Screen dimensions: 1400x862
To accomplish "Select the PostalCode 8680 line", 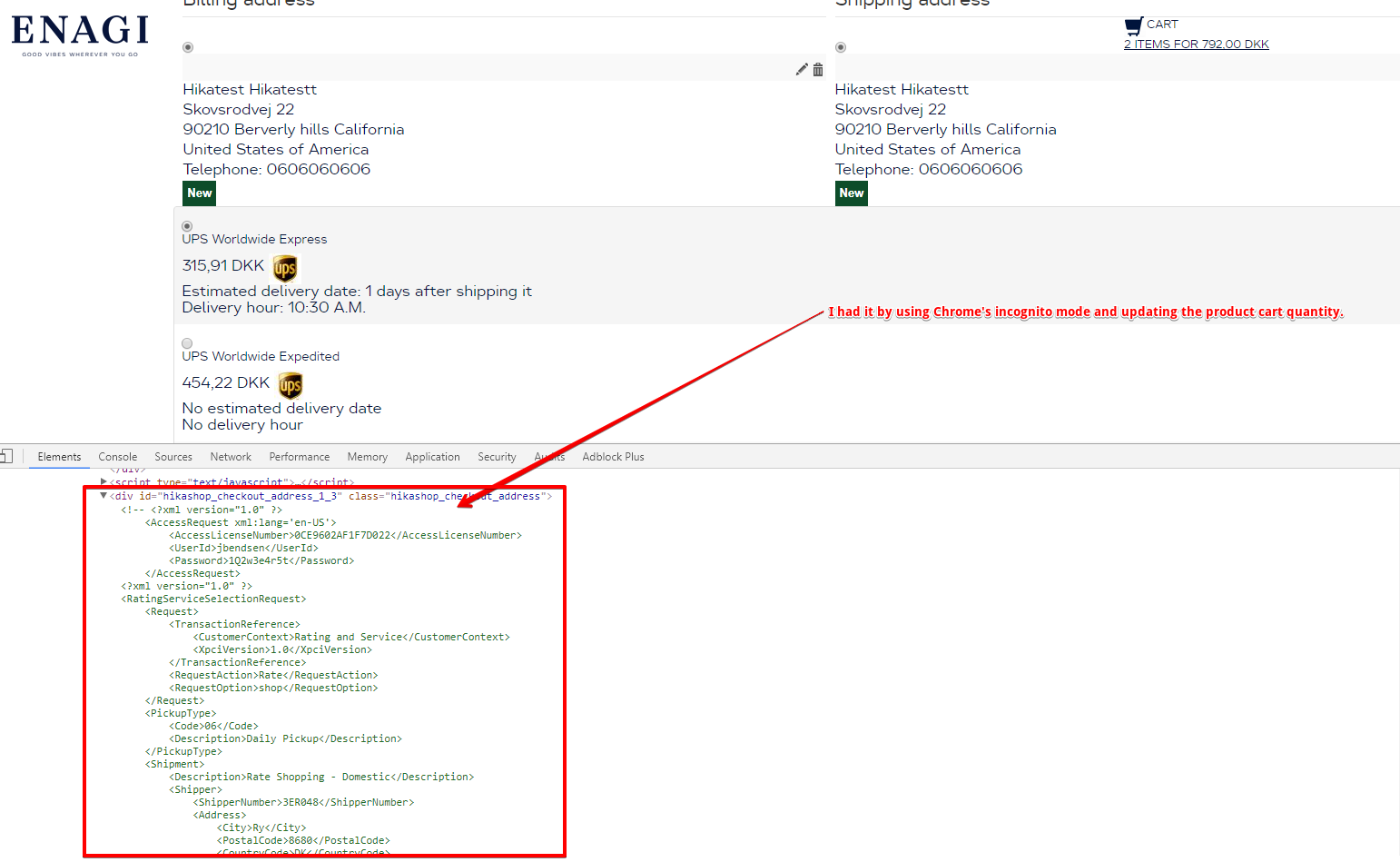I will tap(303, 840).
